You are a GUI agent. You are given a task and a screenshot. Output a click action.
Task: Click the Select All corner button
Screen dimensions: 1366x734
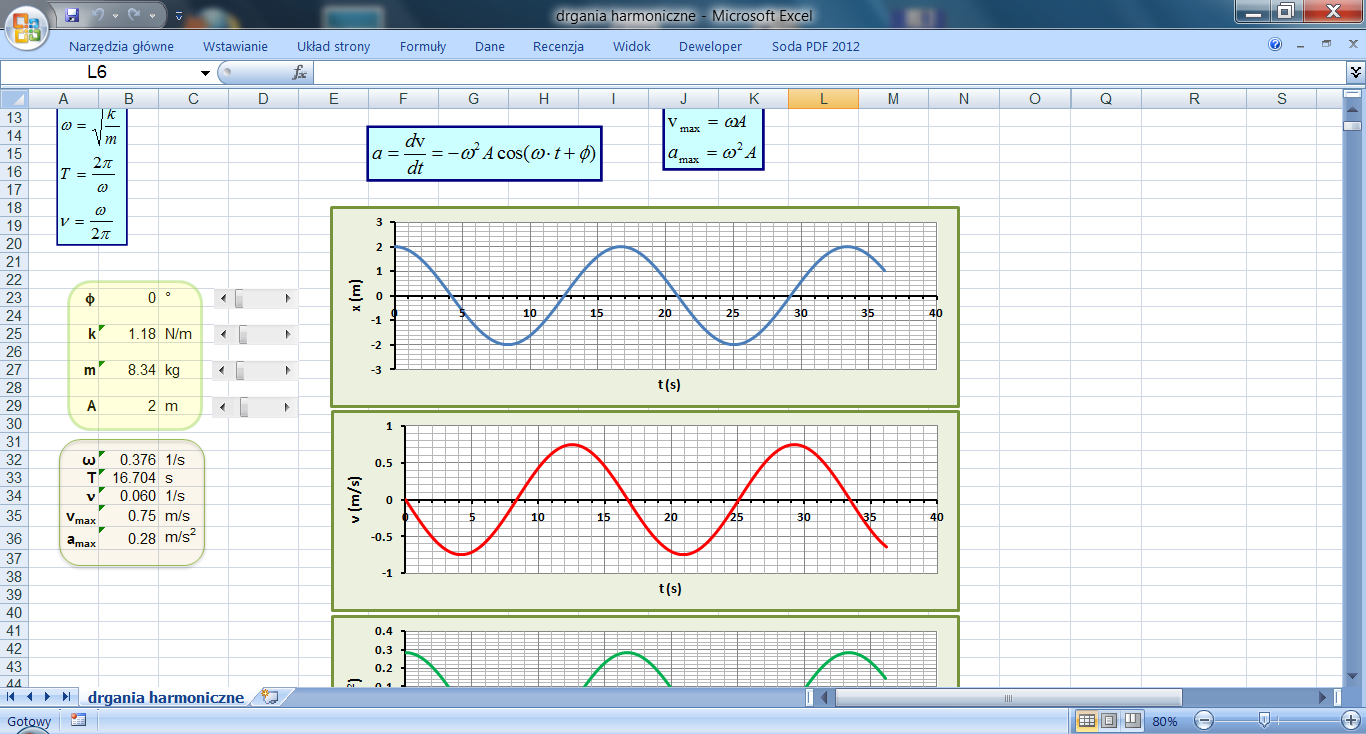[14, 99]
